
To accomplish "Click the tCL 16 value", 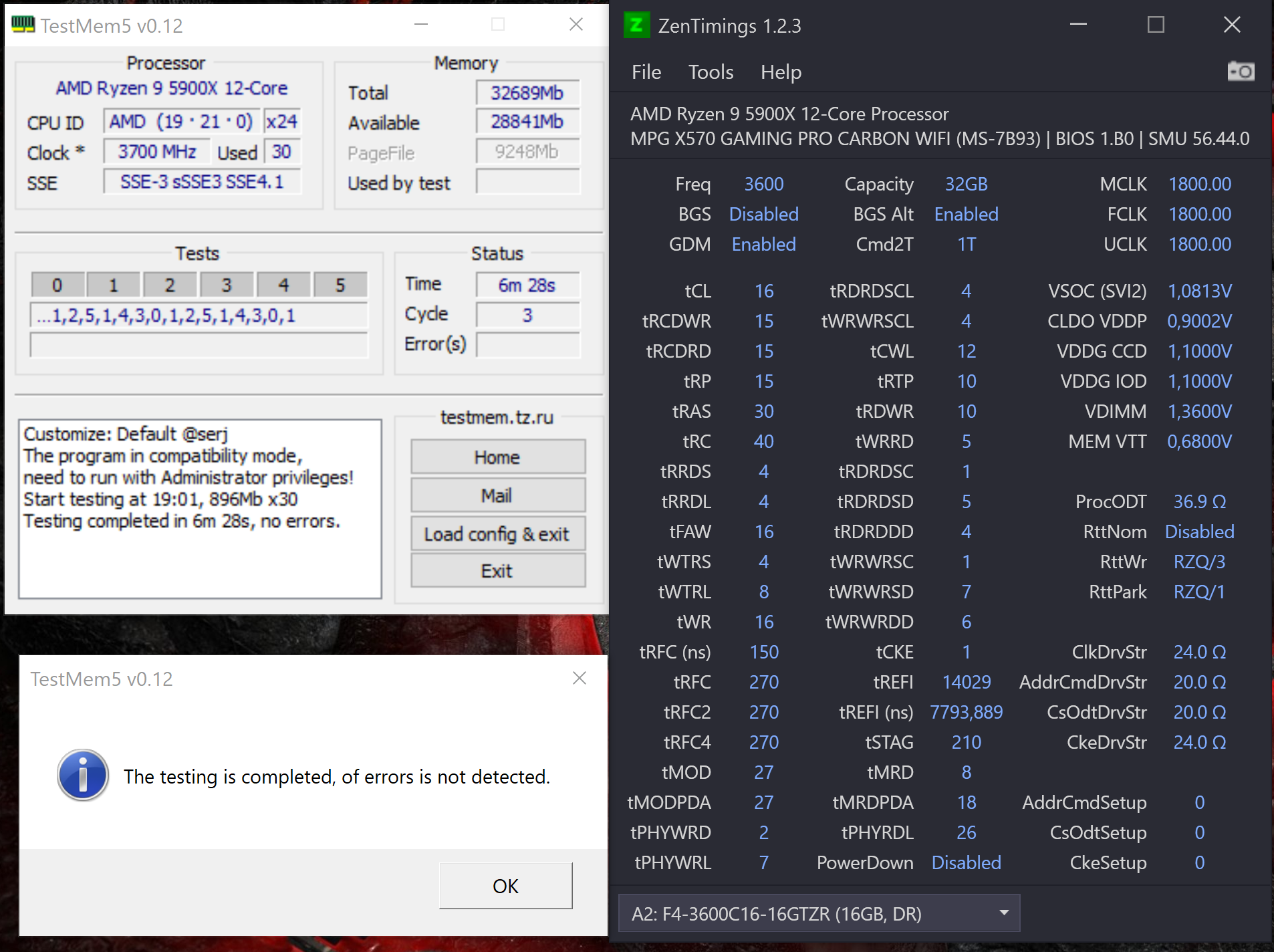I will [764, 291].
